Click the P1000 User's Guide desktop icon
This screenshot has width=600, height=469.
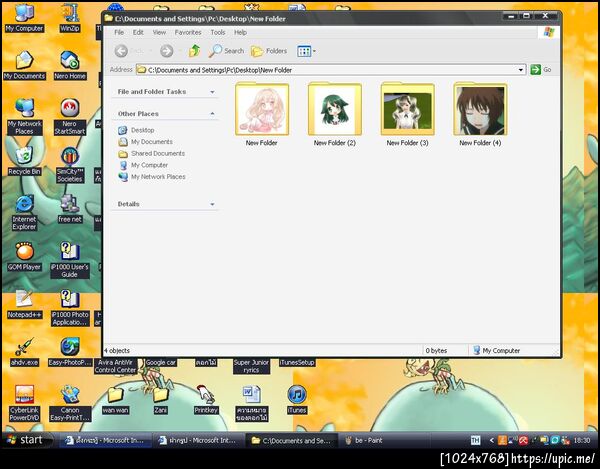70,260
